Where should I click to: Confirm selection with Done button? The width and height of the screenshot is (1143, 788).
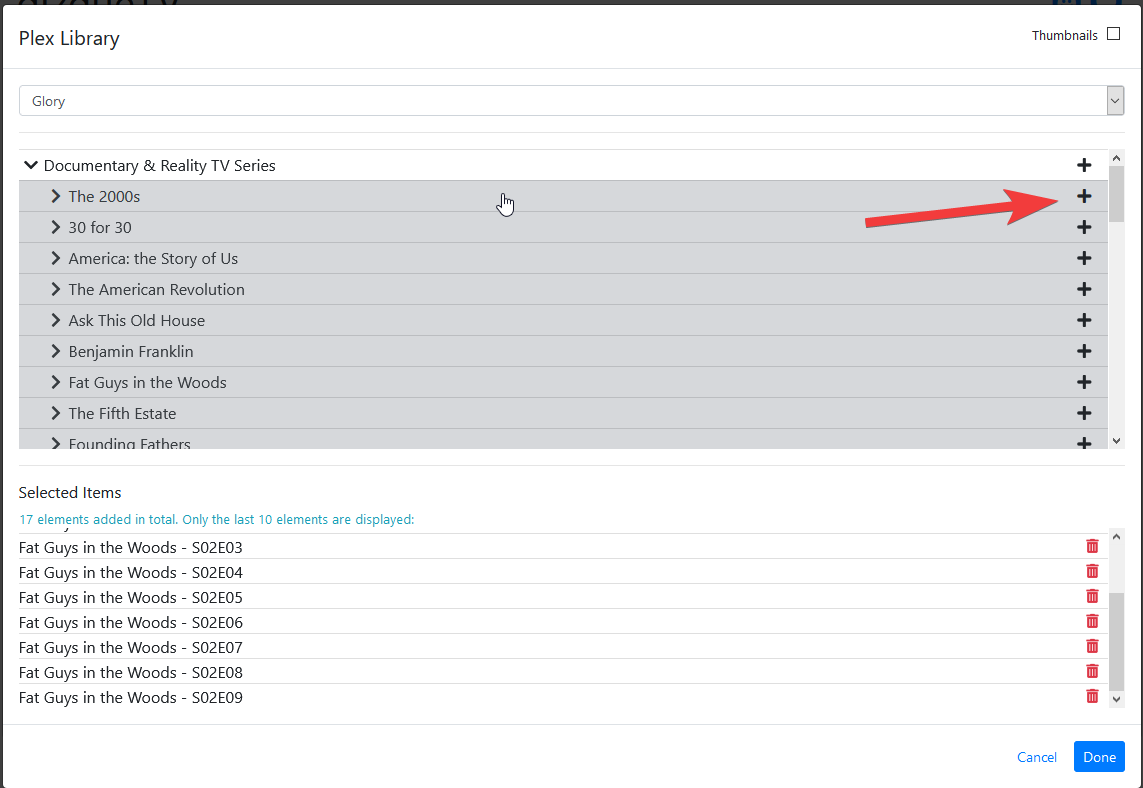click(1099, 757)
